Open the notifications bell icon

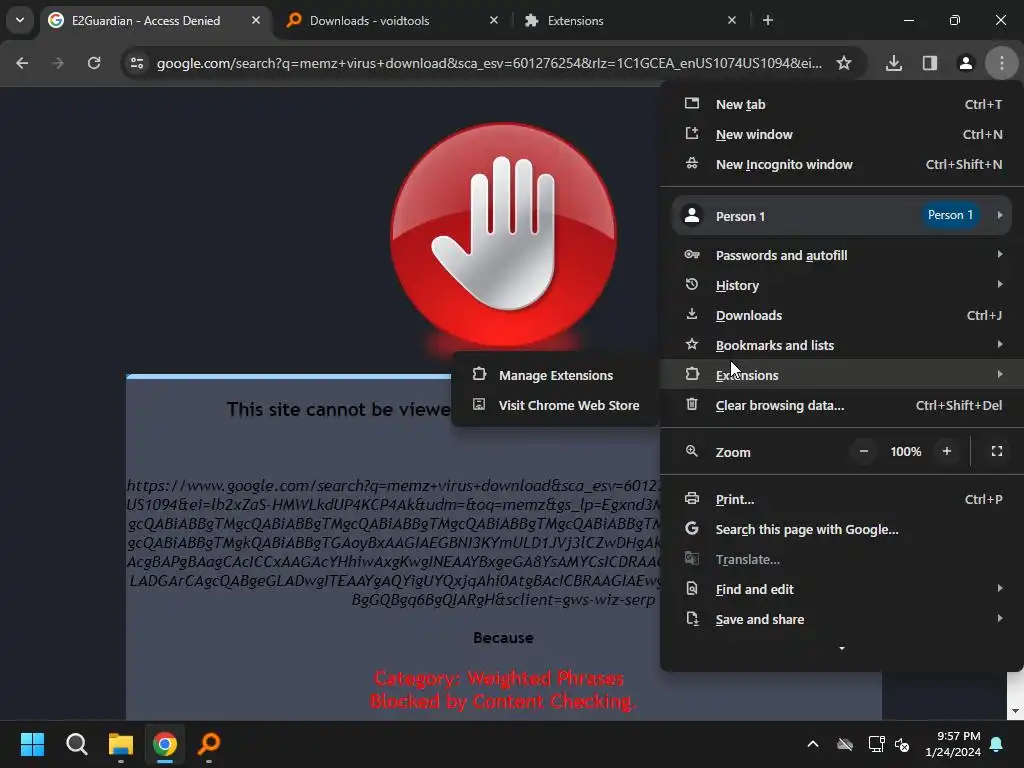point(997,744)
